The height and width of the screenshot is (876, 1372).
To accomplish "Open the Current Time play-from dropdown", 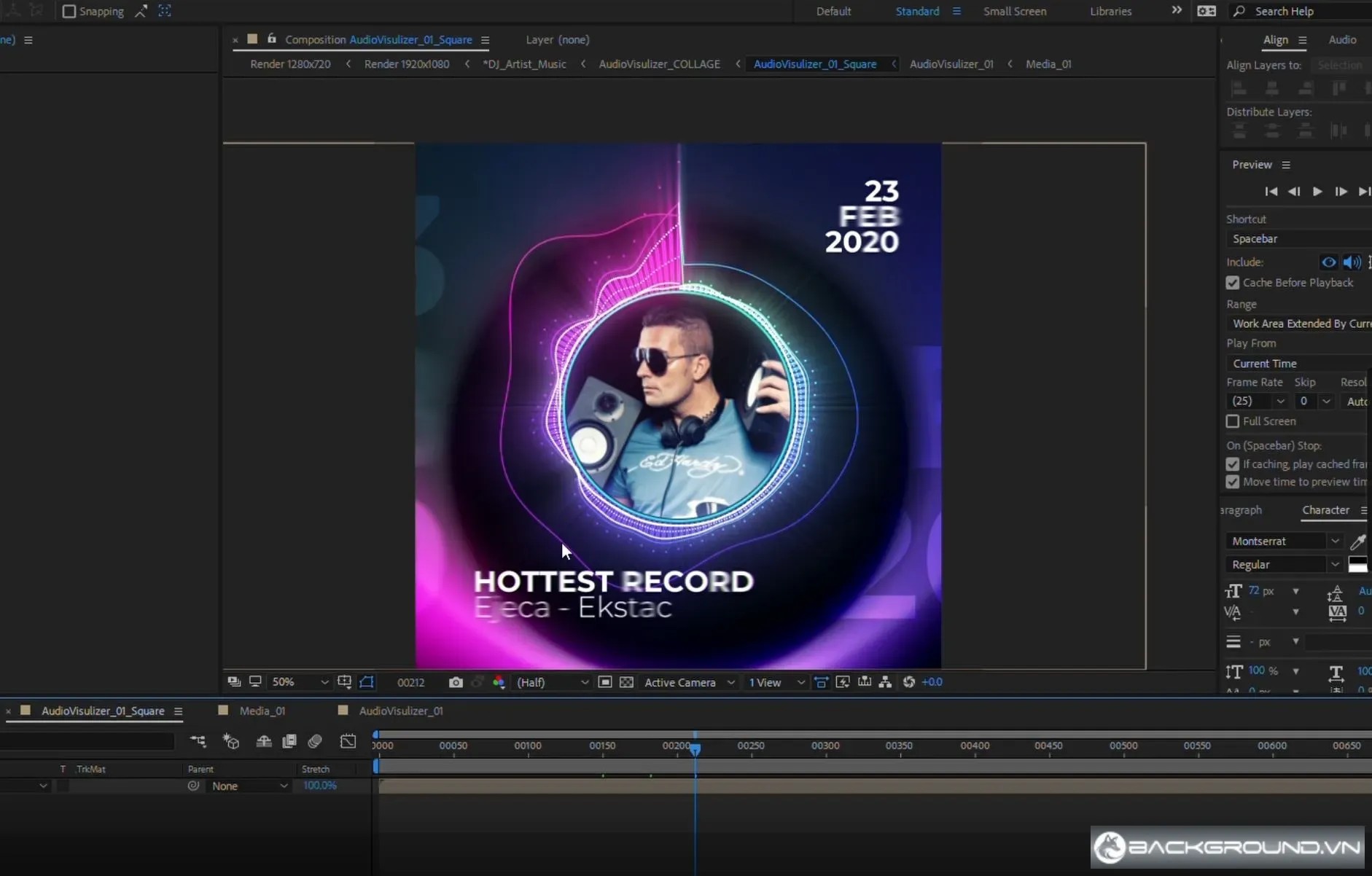I will click(1299, 364).
